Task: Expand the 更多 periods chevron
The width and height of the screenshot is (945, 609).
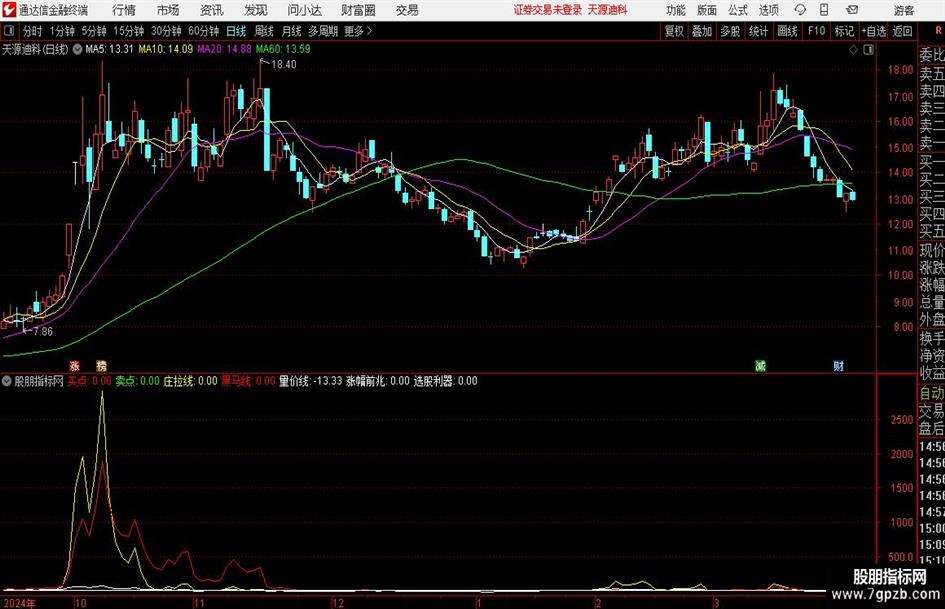Action: (370, 31)
